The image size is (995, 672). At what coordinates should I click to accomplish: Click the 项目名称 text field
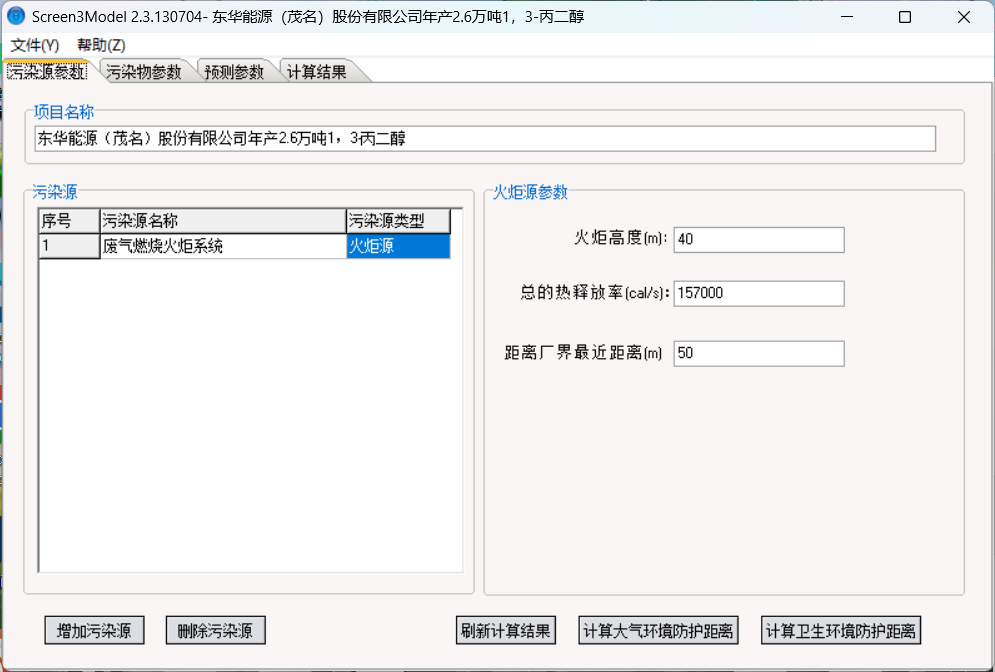point(485,138)
